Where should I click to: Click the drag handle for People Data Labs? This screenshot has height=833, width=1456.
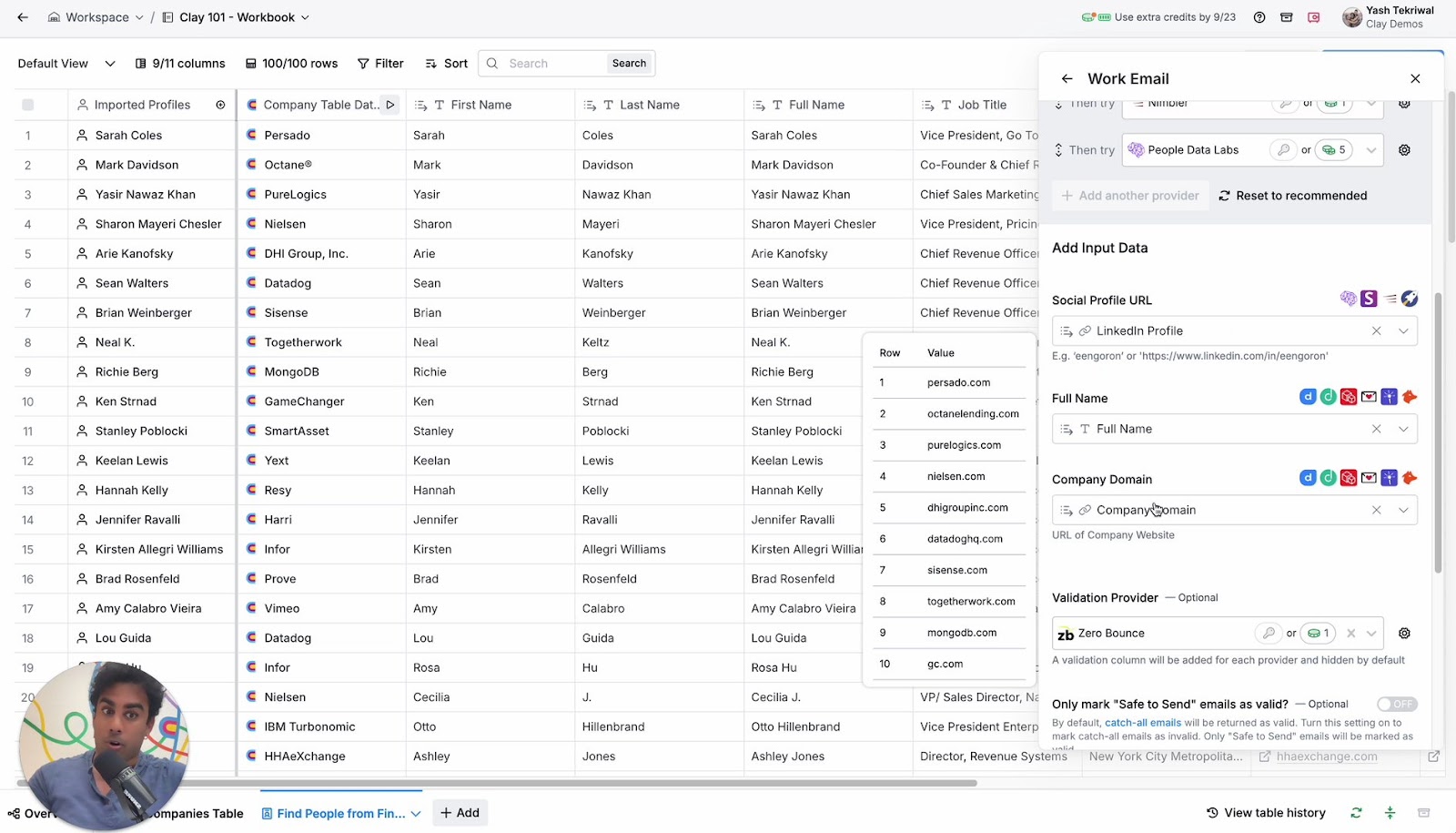pyautogui.click(x=1058, y=150)
